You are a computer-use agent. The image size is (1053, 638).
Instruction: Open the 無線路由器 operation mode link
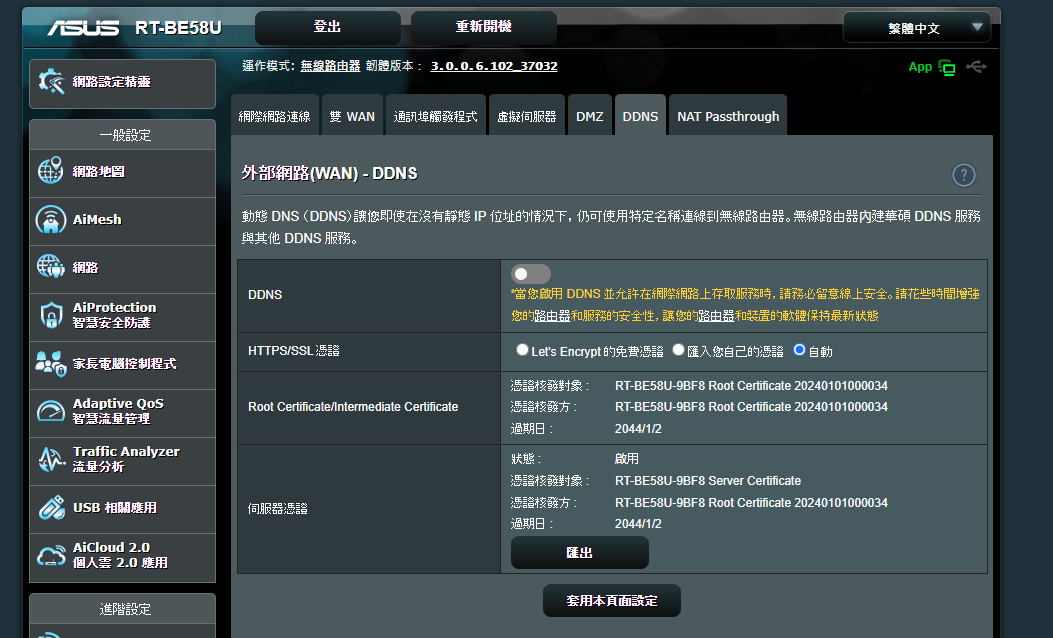tap(330, 66)
